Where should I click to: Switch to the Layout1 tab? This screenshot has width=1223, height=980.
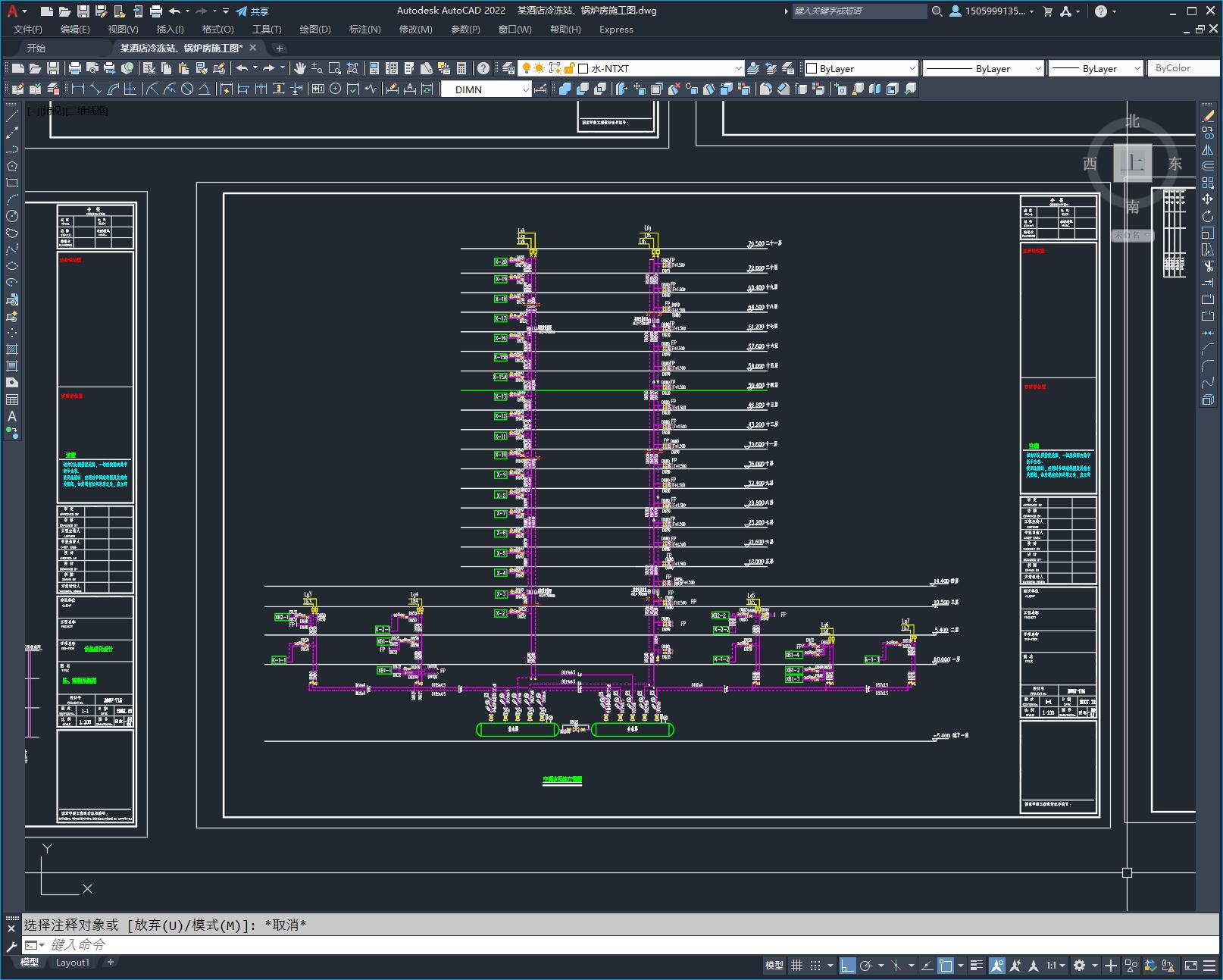pyautogui.click(x=73, y=963)
